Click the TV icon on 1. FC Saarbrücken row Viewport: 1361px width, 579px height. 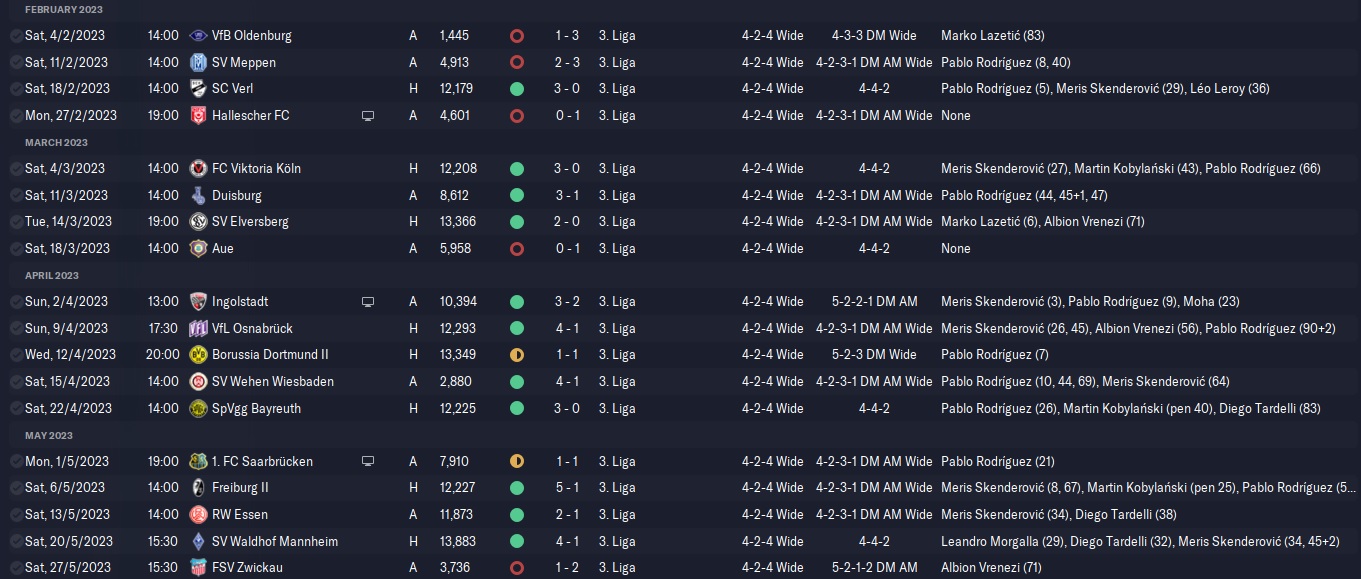point(368,461)
